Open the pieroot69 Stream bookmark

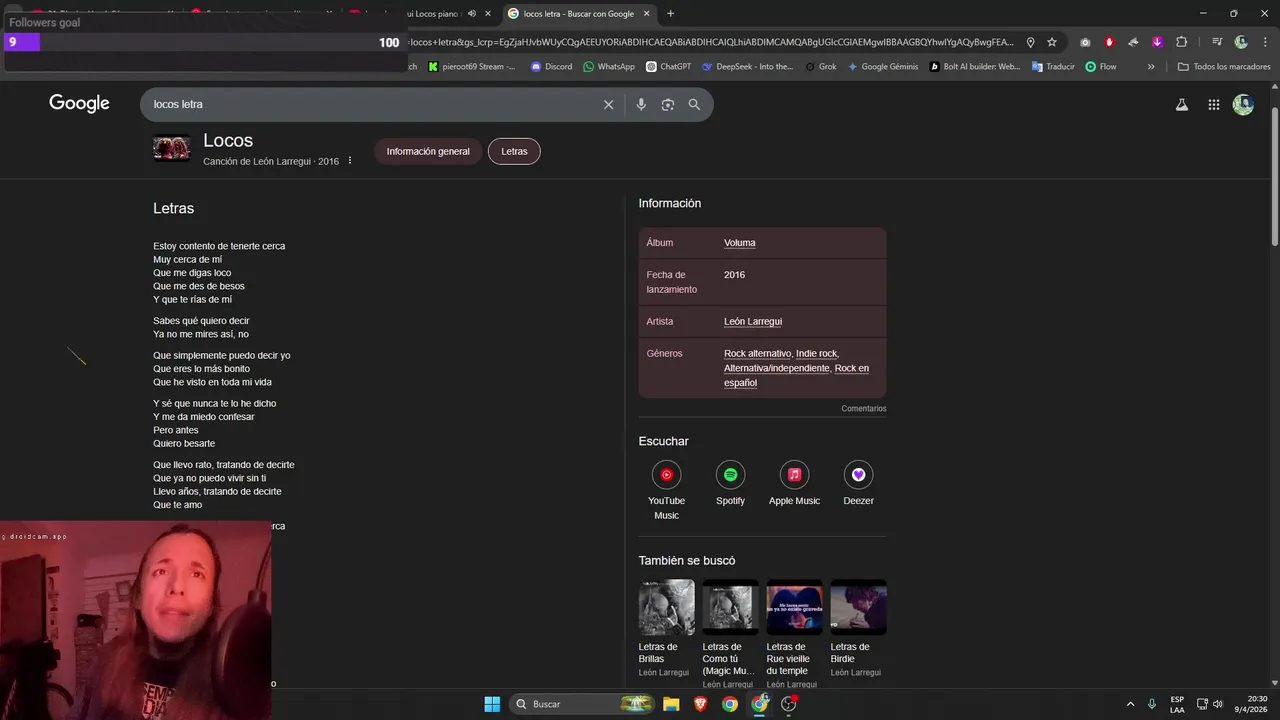472,67
